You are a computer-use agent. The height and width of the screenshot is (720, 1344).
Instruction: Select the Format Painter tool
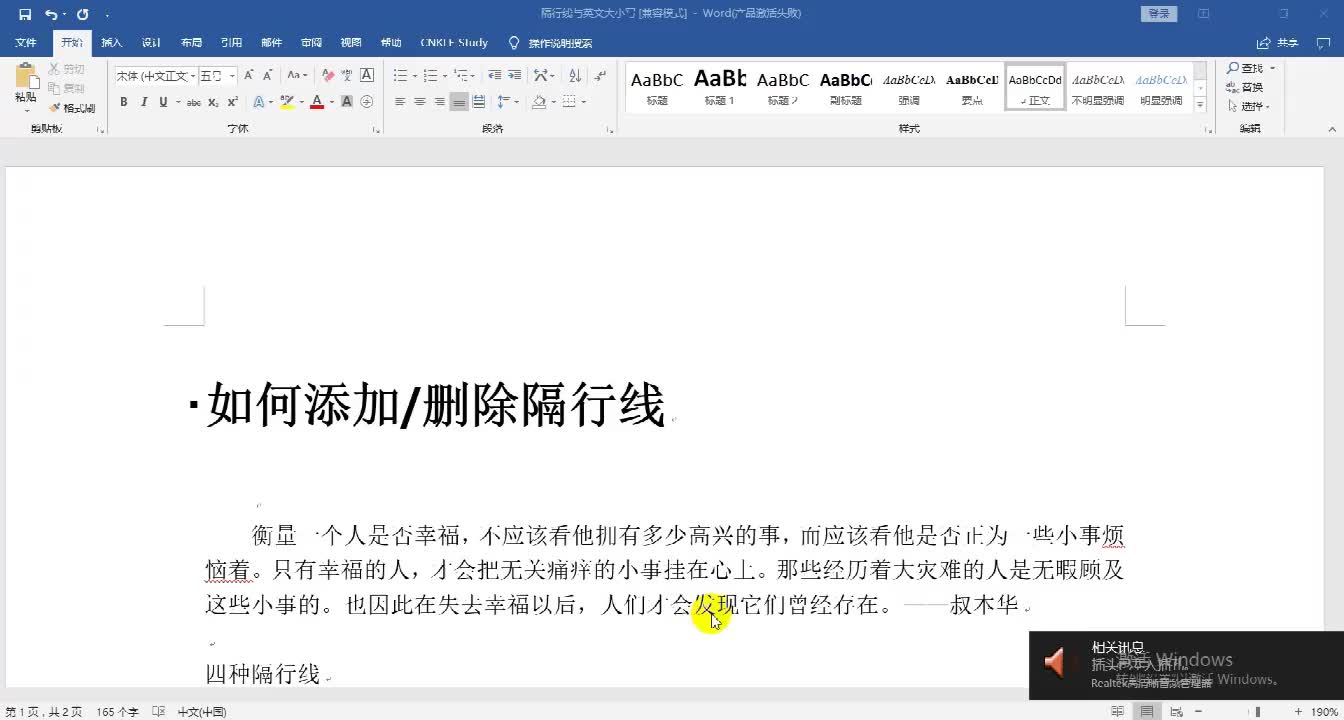click(72, 108)
